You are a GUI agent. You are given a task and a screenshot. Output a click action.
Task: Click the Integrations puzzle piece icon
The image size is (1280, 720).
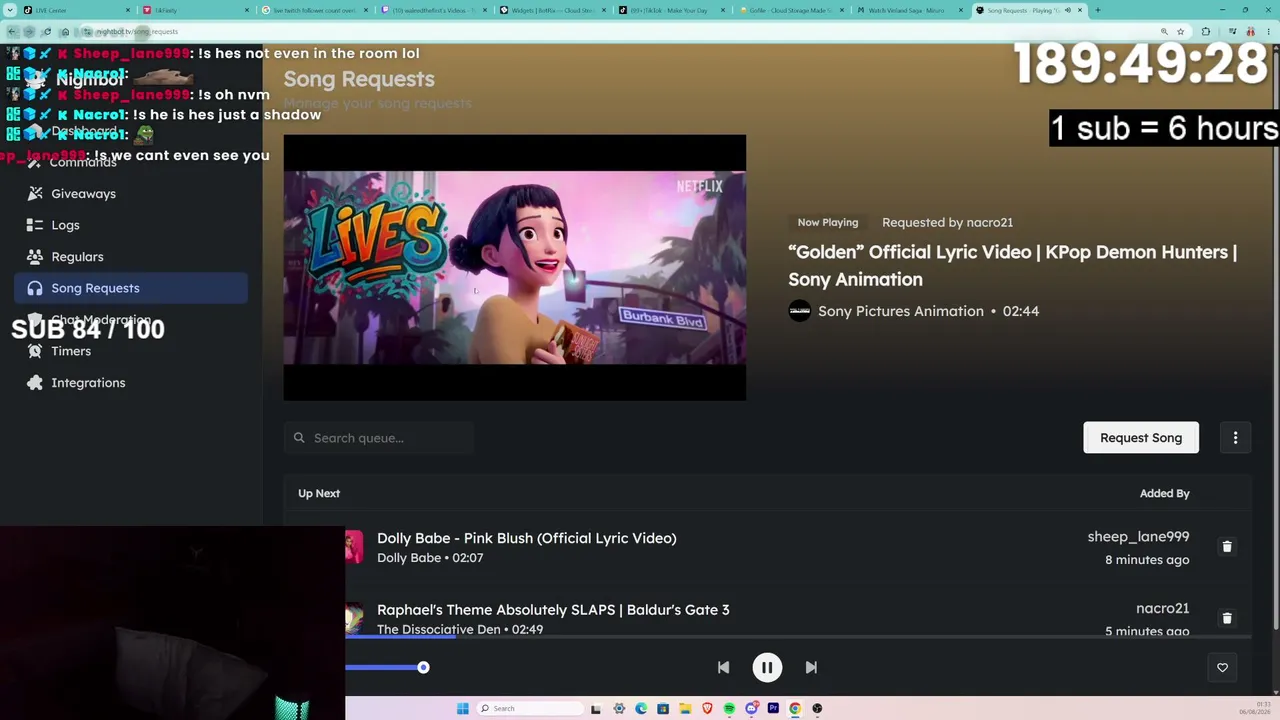[35, 383]
